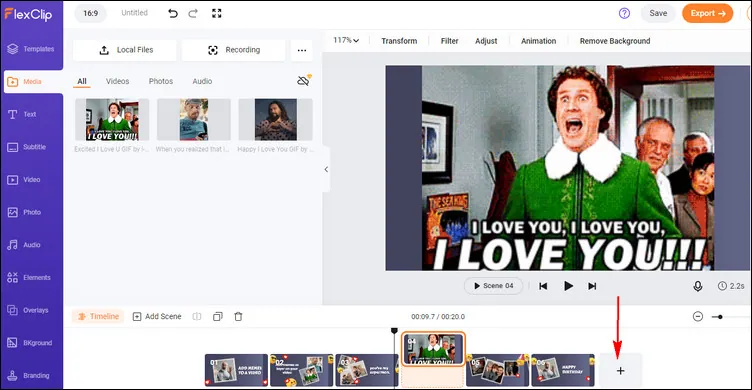
Task: Open the 117% zoom dropdown
Action: (x=346, y=40)
